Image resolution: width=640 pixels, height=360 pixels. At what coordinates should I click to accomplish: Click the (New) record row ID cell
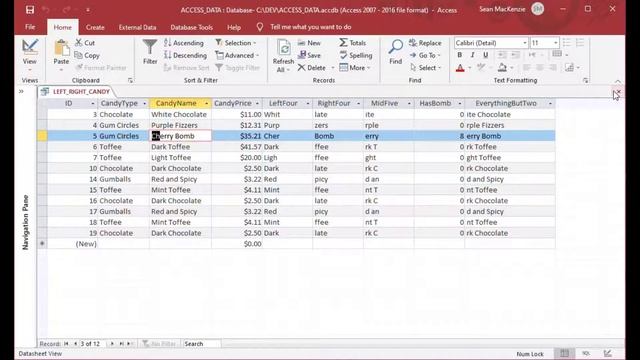coord(72,244)
